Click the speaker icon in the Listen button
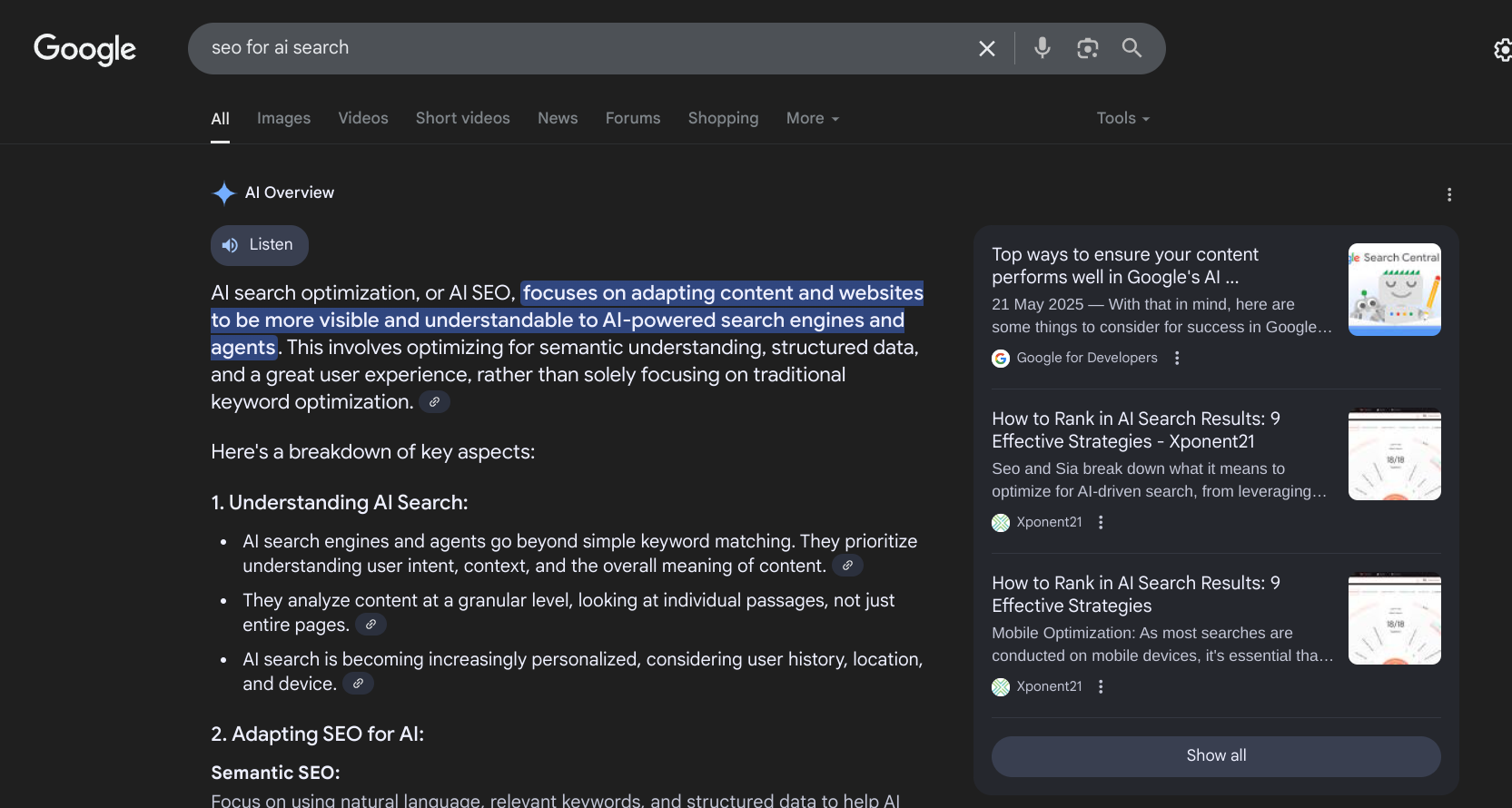The image size is (1512, 808). (231, 245)
